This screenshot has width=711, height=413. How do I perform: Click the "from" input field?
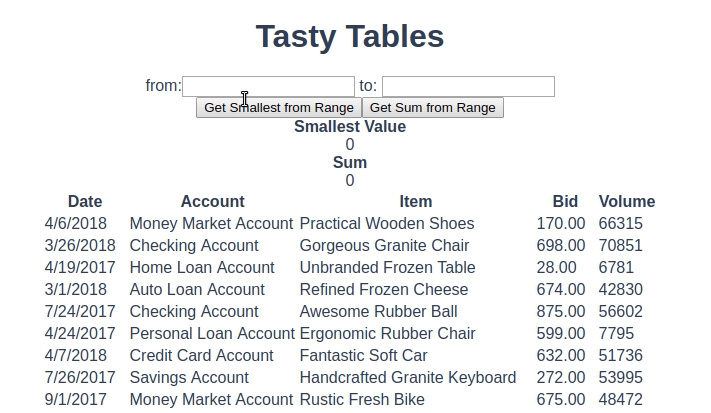coord(268,86)
